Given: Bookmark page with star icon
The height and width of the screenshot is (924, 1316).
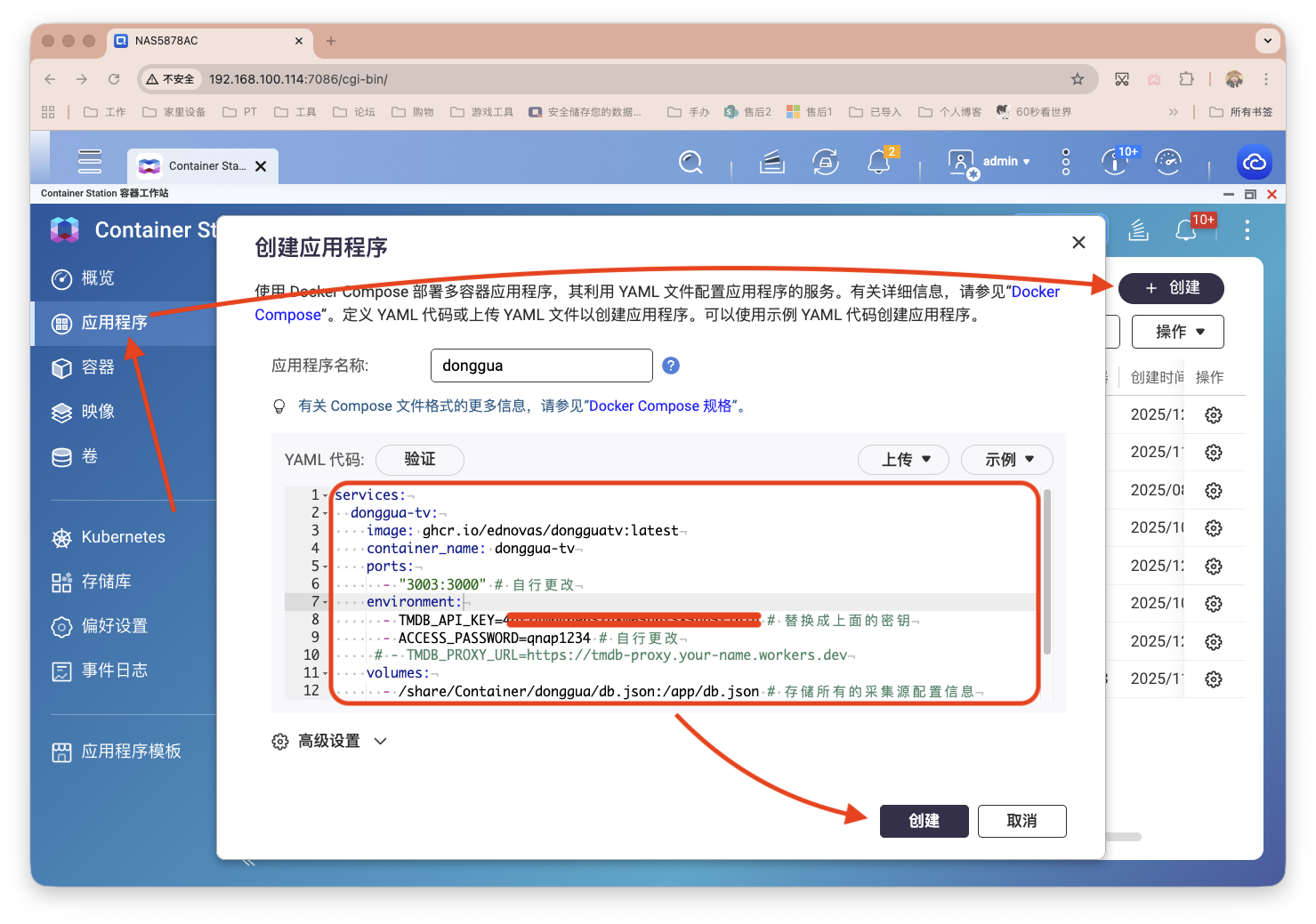Looking at the screenshot, I should [x=1078, y=79].
